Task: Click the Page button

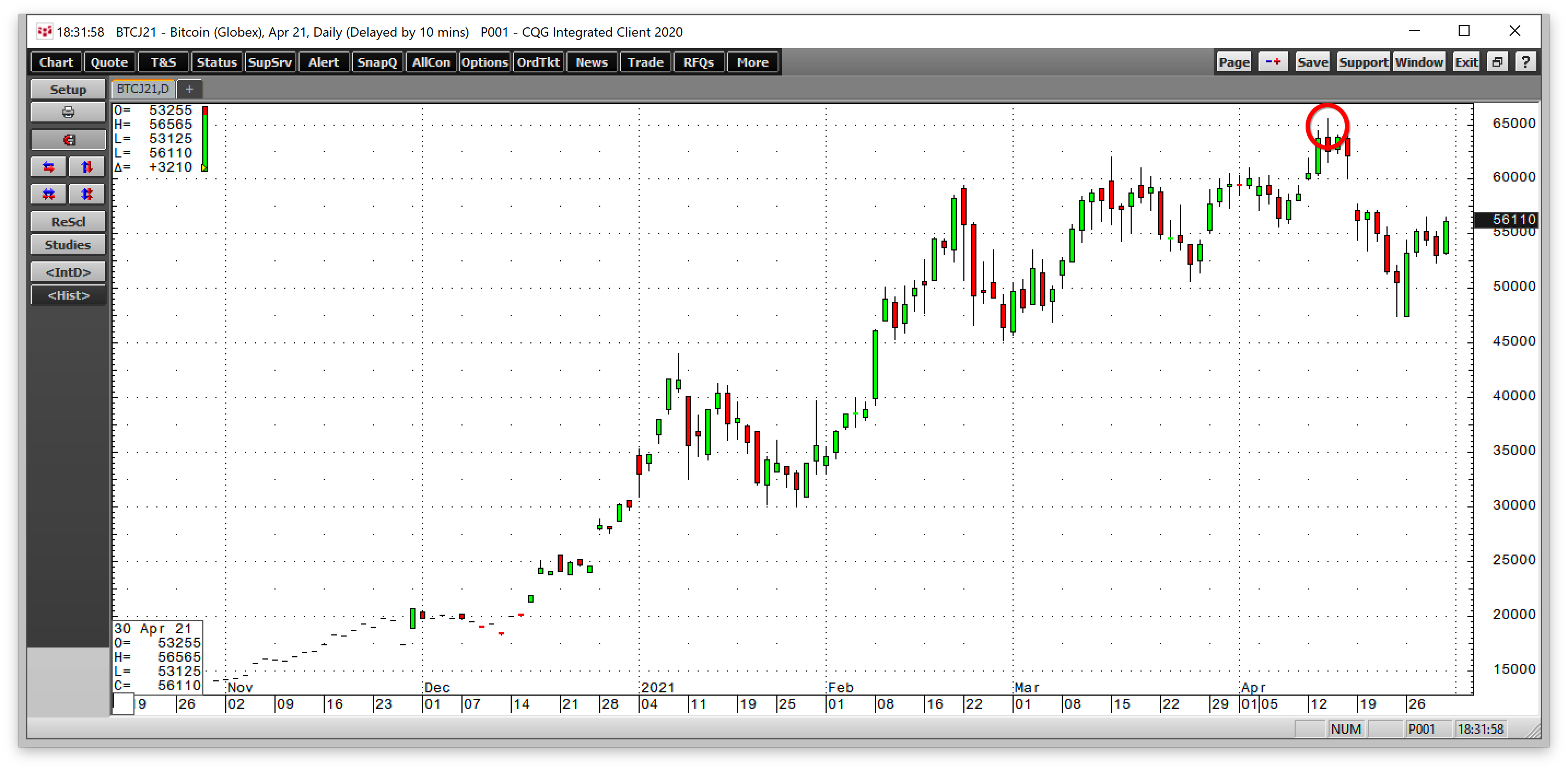Action: pyautogui.click(x=1234, y=62)
